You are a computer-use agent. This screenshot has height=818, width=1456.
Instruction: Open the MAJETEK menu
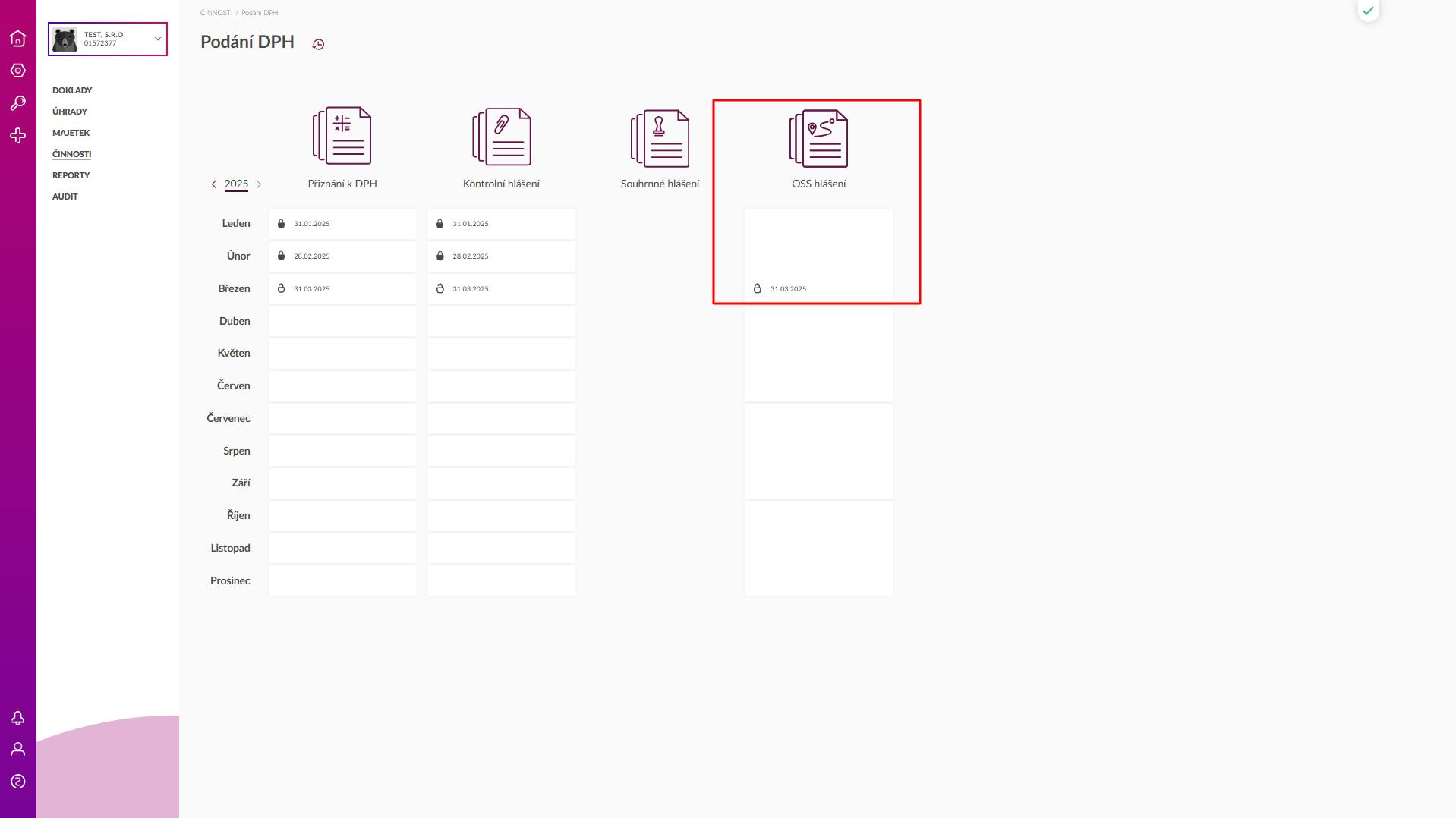[x=71, y=133]
